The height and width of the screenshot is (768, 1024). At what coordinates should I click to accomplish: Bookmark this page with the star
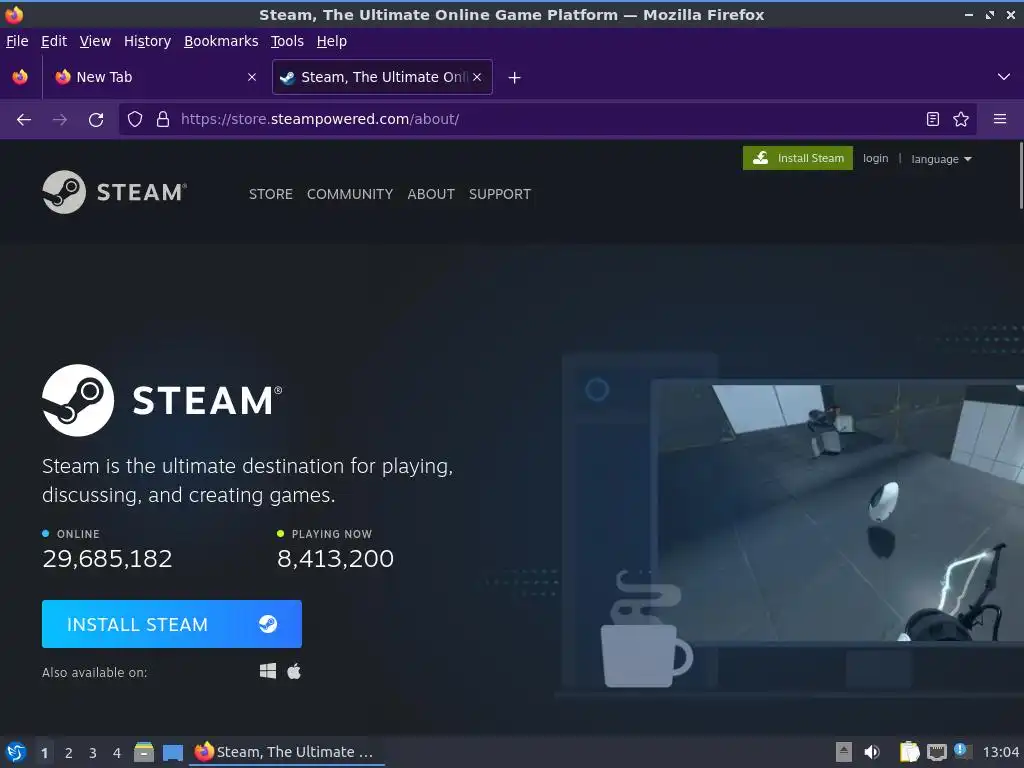point(961,119)
